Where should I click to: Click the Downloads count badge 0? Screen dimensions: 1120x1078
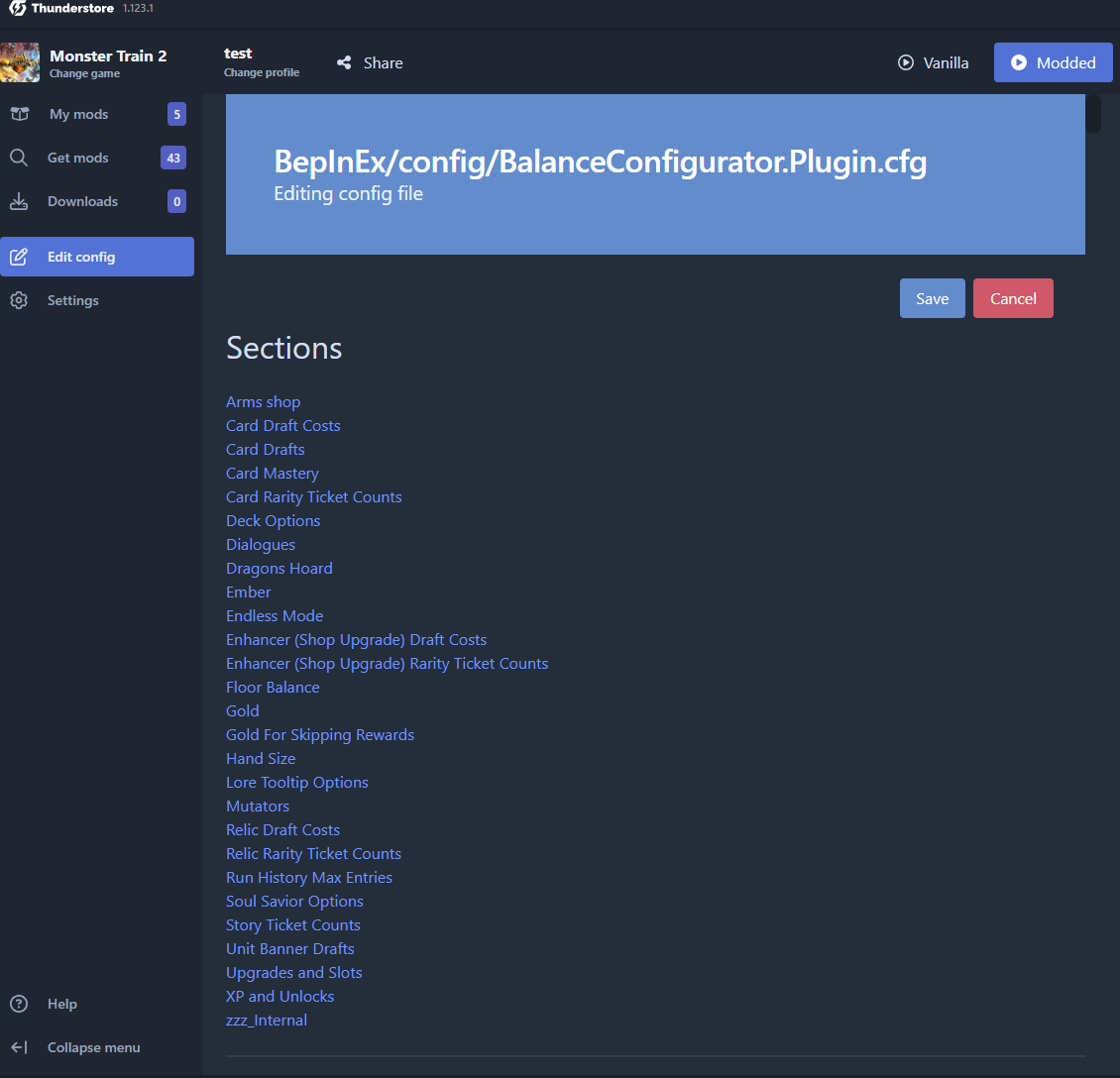coord(176,201)
